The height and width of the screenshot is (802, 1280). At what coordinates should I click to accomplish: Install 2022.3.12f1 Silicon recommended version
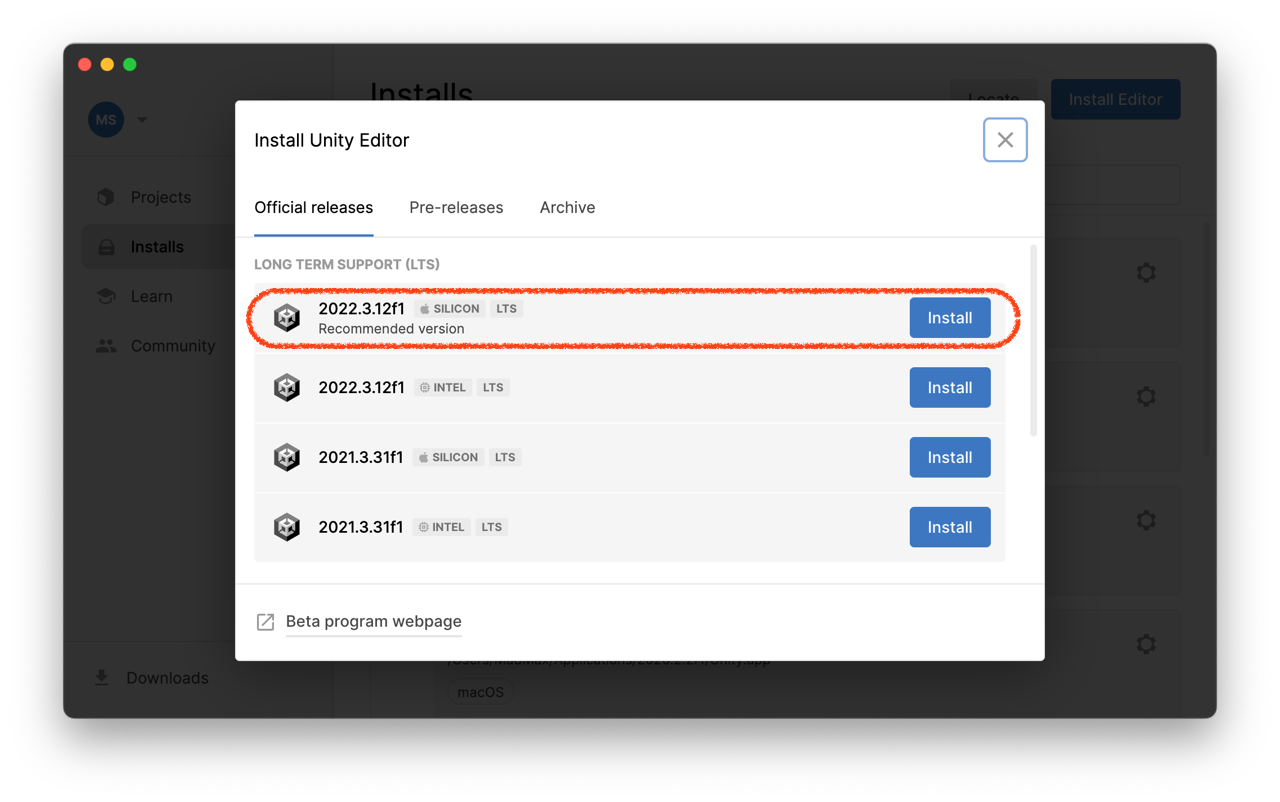950,318
